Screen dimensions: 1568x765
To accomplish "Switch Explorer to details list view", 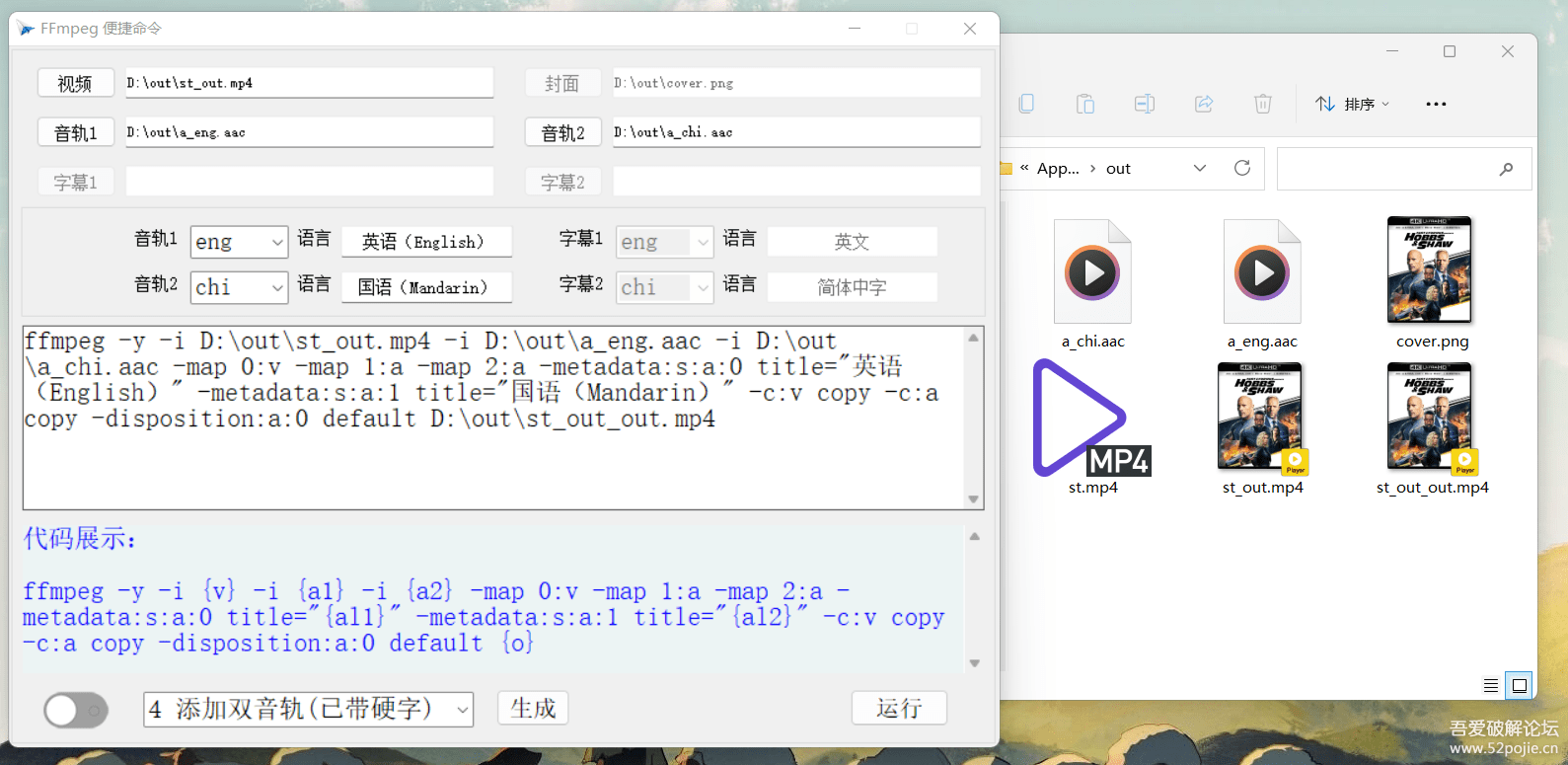I will point(1491,685).
